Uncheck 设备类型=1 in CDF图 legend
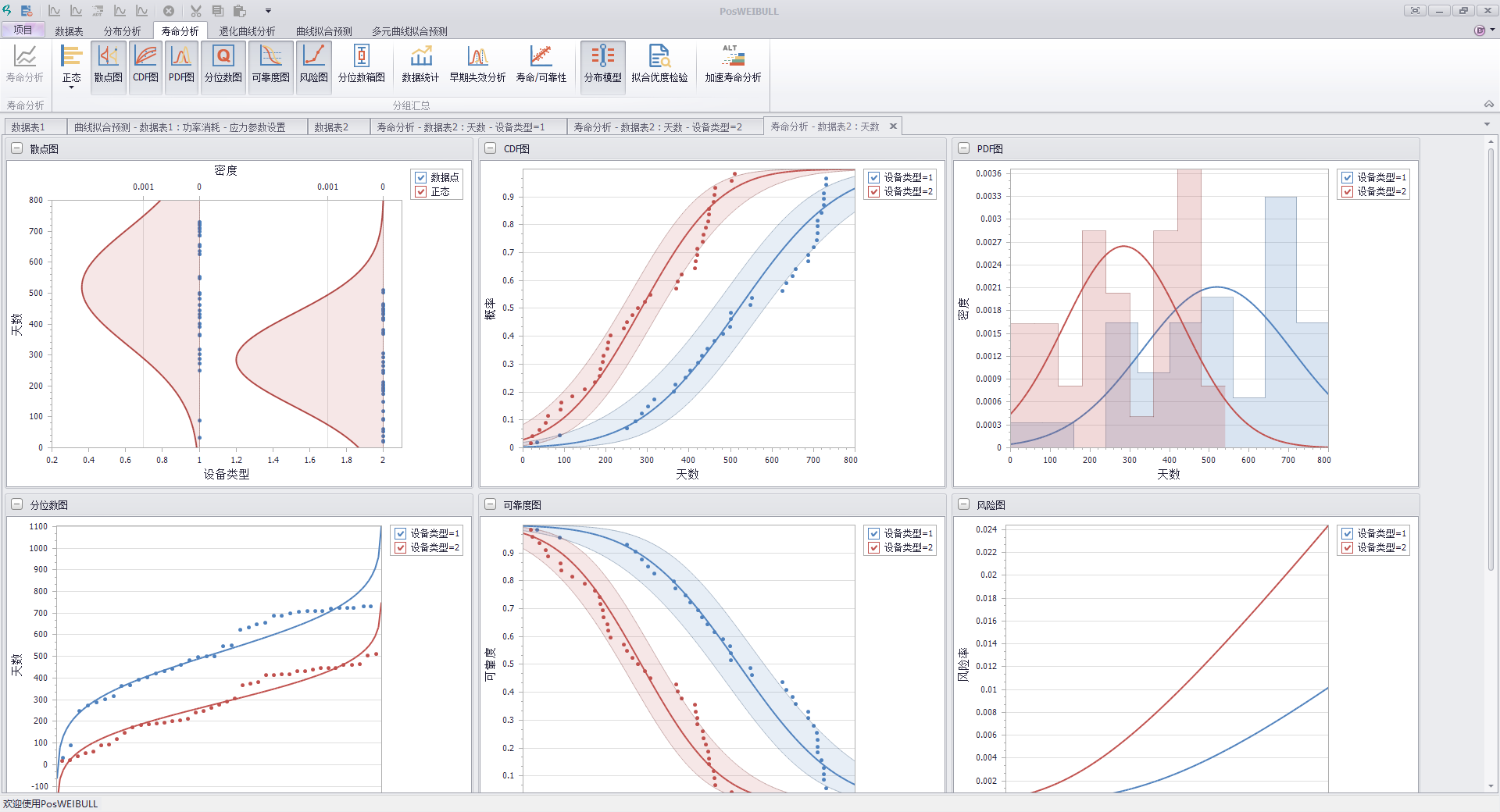 coord(874,177)
